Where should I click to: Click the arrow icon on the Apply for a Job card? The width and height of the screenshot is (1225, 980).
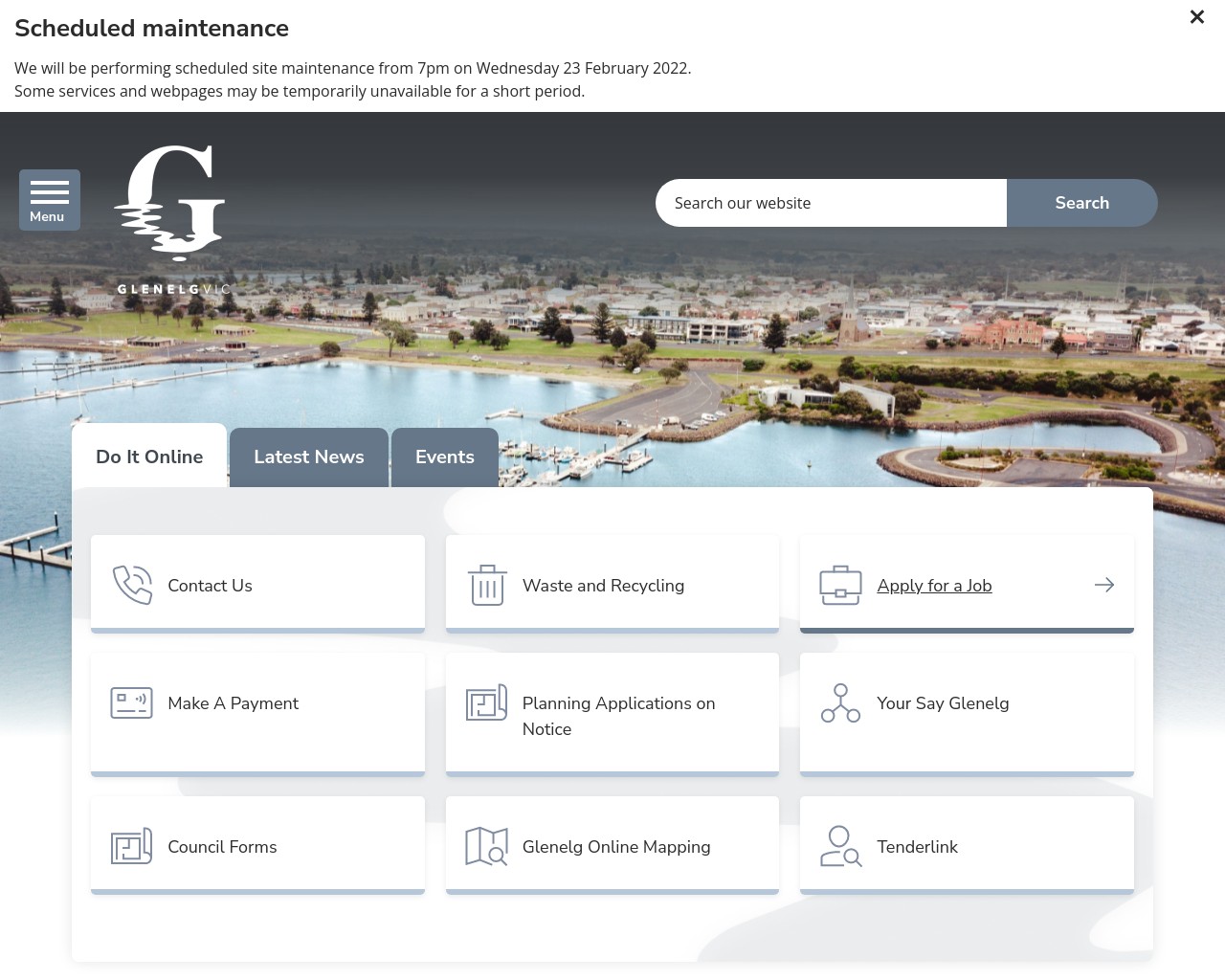(1104, 585)
